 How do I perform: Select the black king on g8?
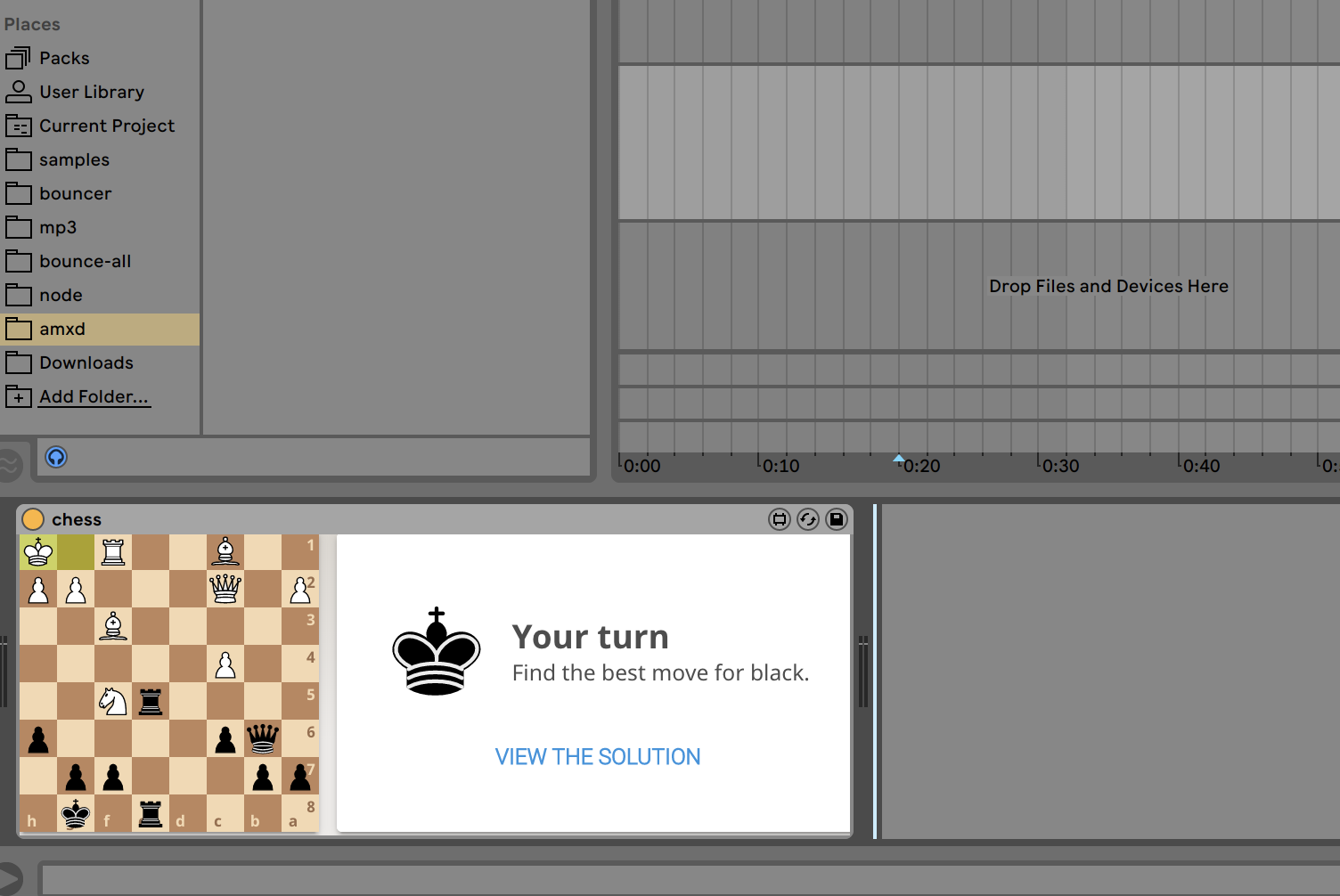pyautogui.click(x=76, y=813)
